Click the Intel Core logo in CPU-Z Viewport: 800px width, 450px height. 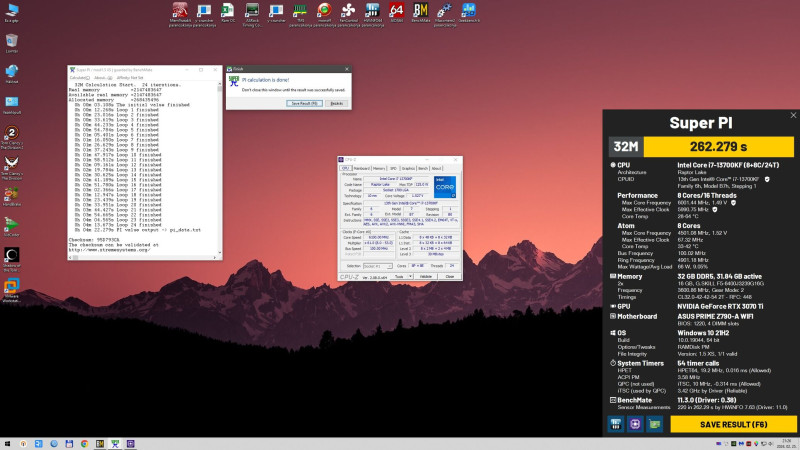[445, 187]
